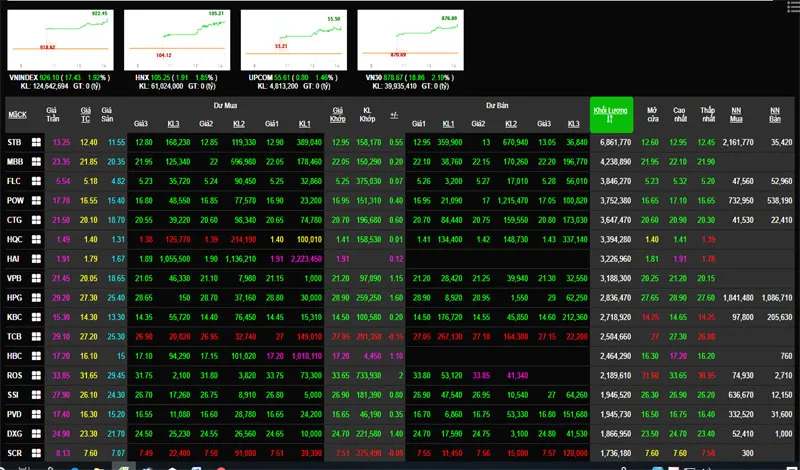
Task: Select the KBC ticker symbol
Action: [15, 317]
